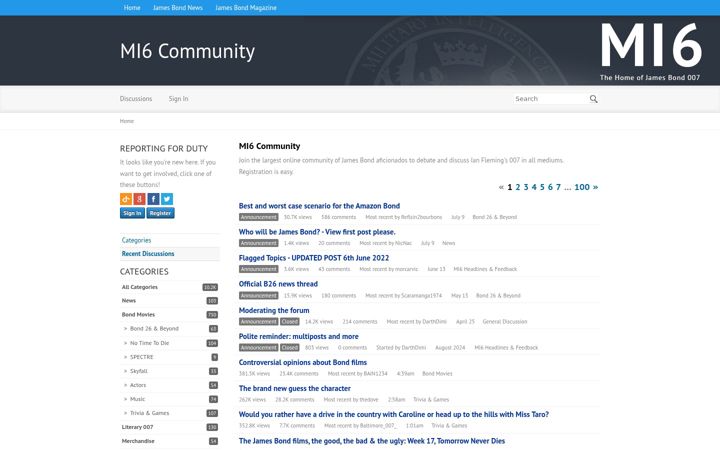720x450 pixels.
Task: Open the Actors subcategory
Action: [x=138, y=385]
